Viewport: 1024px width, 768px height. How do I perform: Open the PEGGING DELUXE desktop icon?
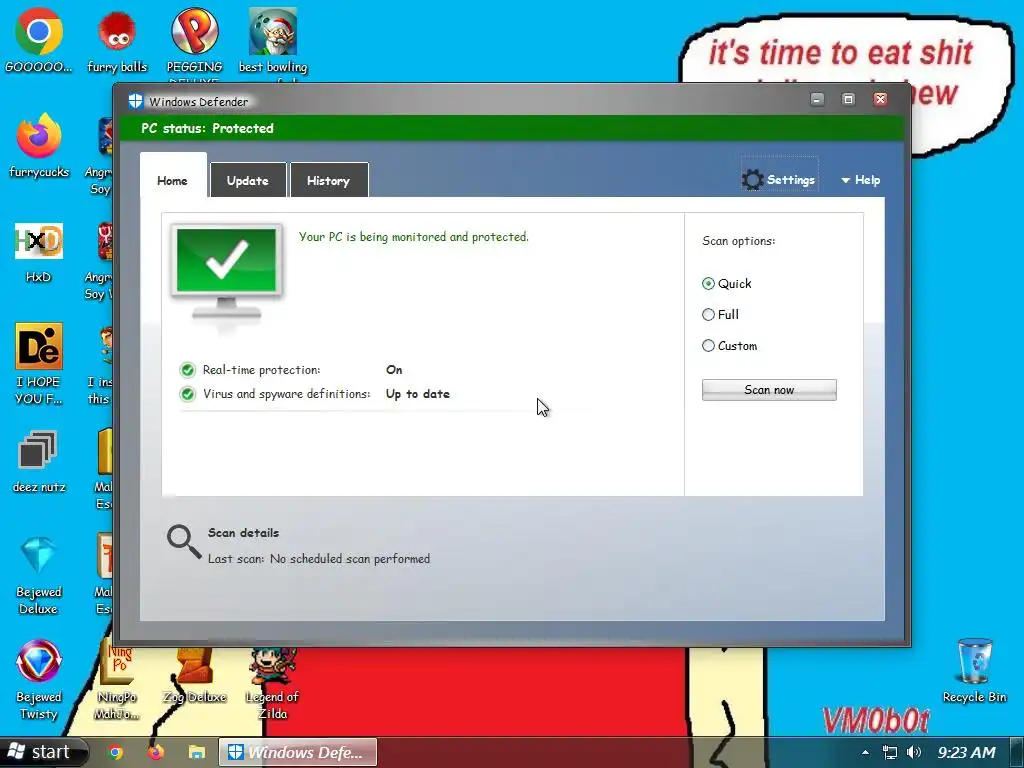click(x=194, y=42)
